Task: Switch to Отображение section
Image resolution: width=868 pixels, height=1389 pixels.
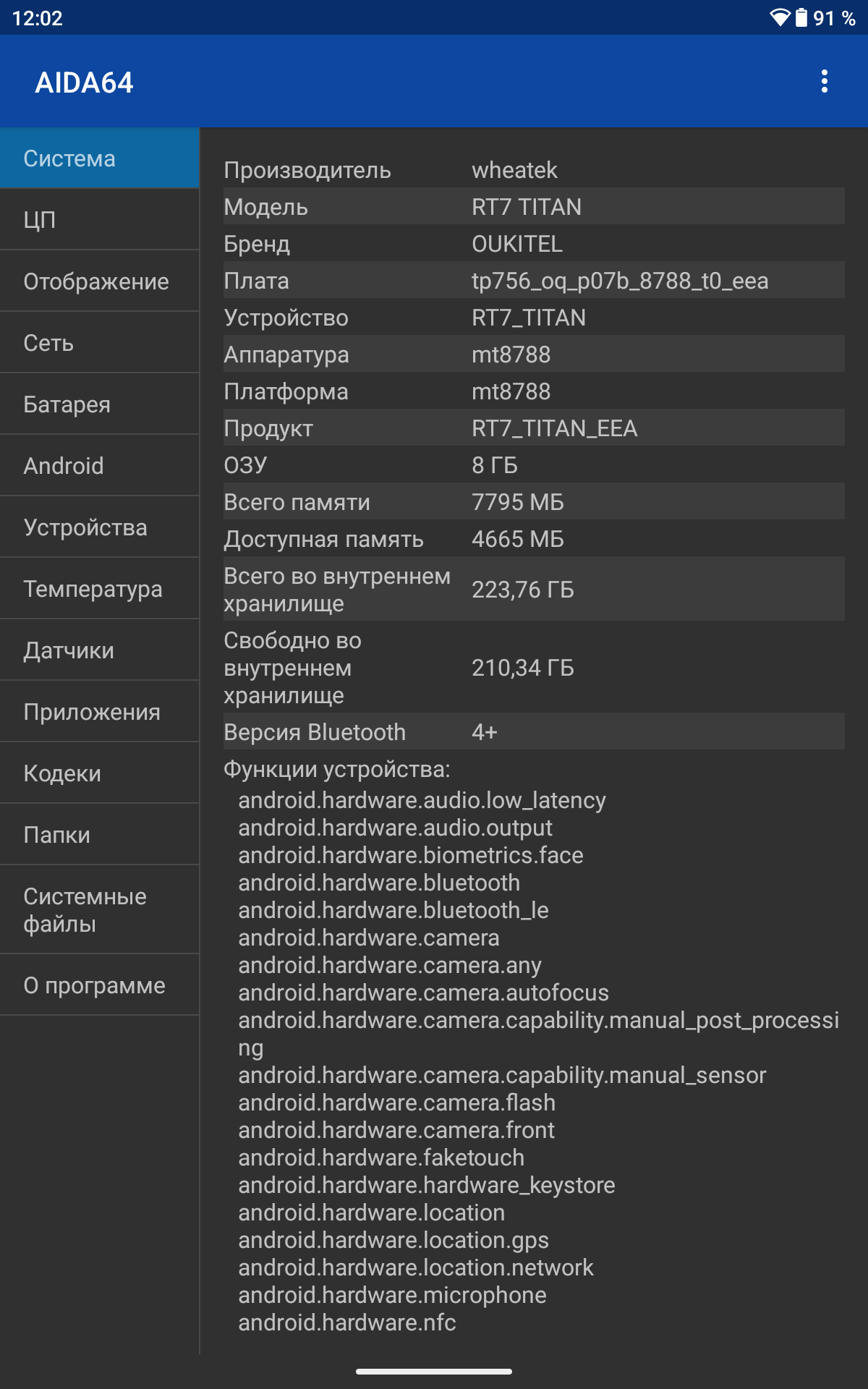Action: [x=100, y=281]
